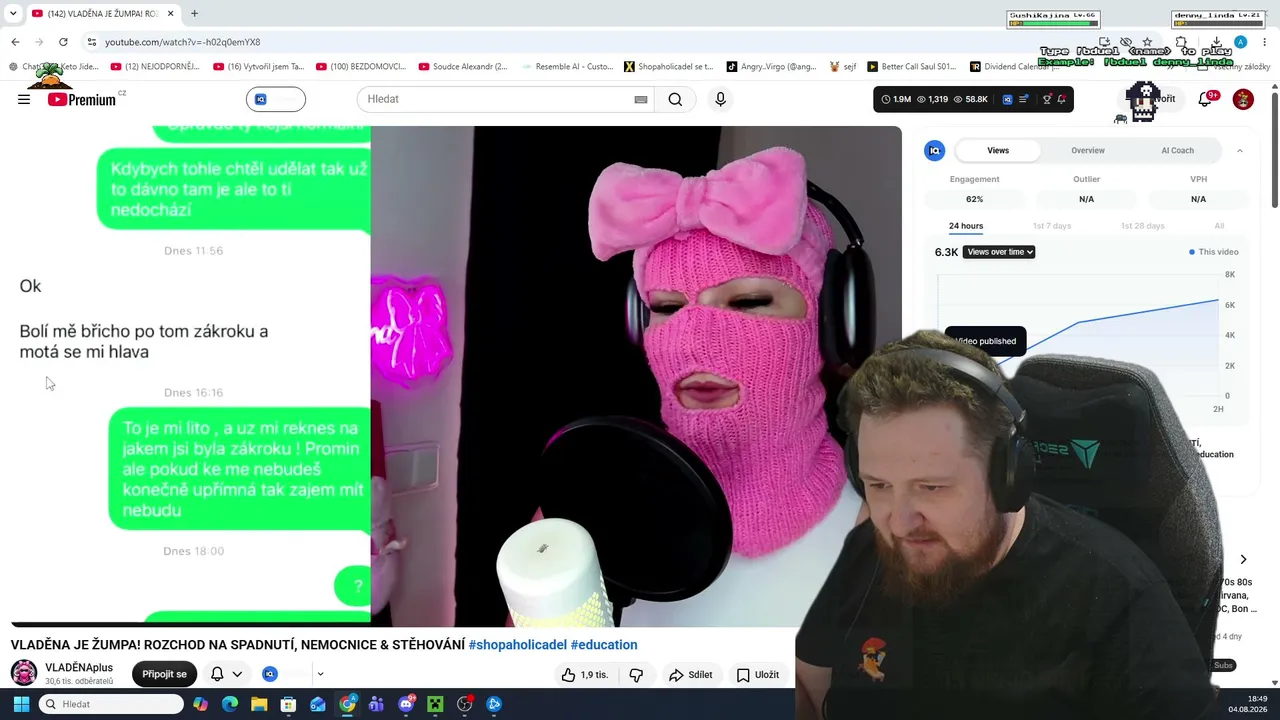Toggle the vidIQ pill in the header
The image size is (1280, 720).
pyautogui.click(x=276, y=99)
